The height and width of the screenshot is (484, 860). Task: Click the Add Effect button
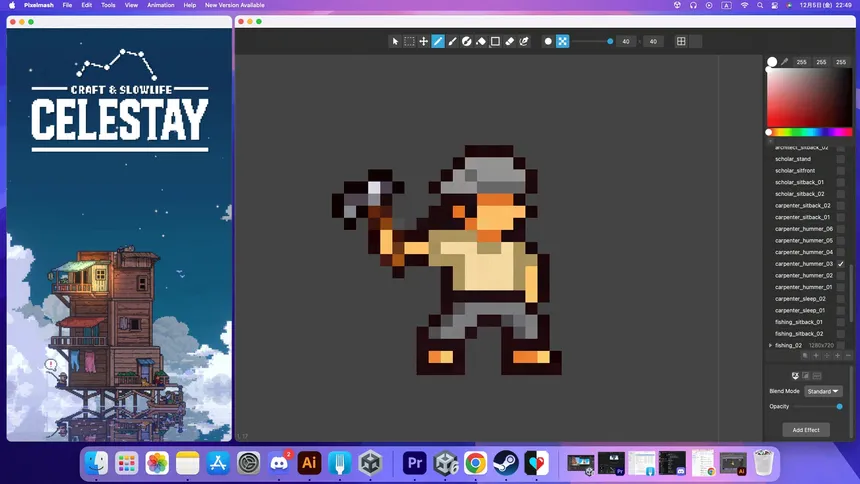pyautogui.click(x=805, y=430)
